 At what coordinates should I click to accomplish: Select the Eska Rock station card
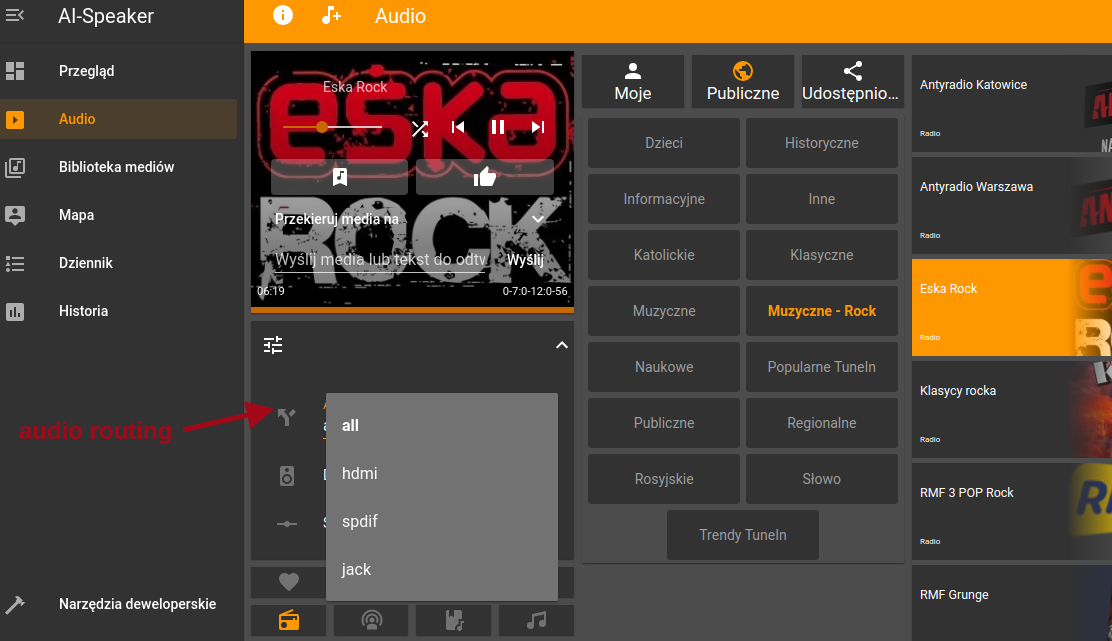[x=1011, y=308]
